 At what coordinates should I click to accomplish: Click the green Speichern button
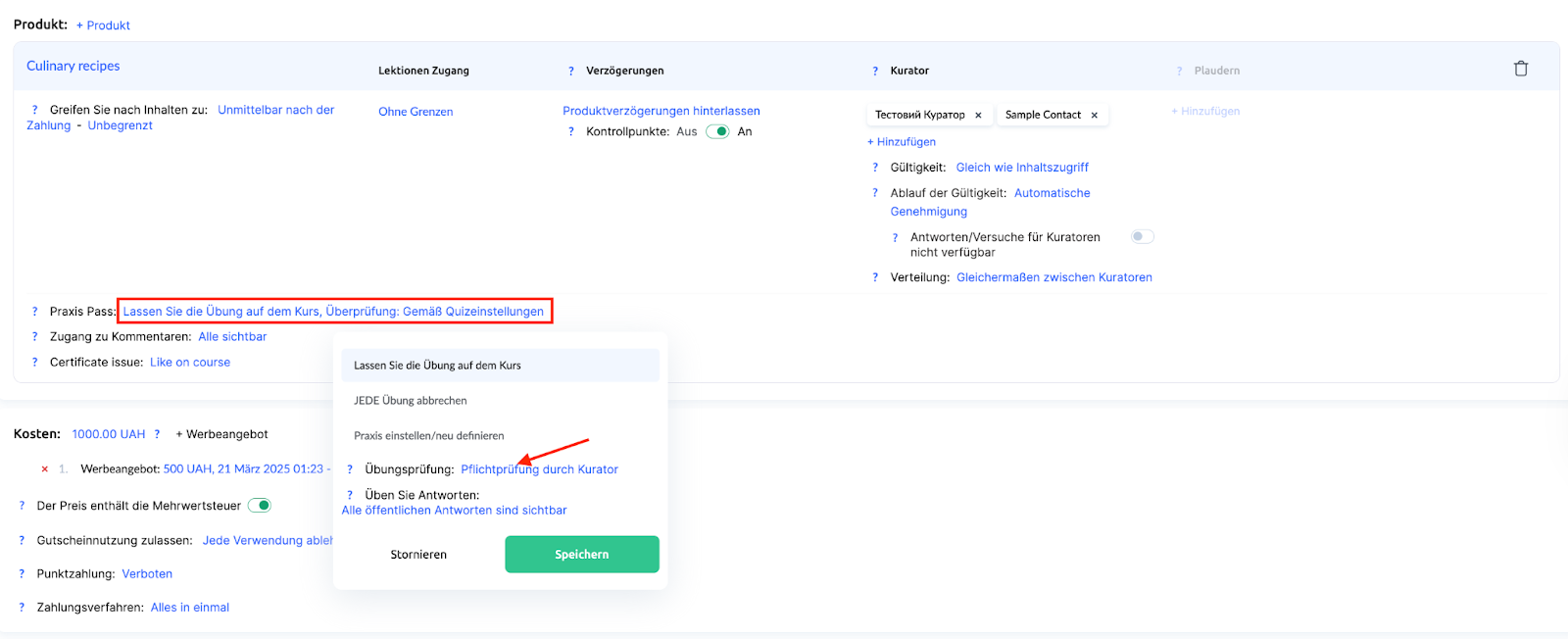pyautogui.click(x=581, y=555)
